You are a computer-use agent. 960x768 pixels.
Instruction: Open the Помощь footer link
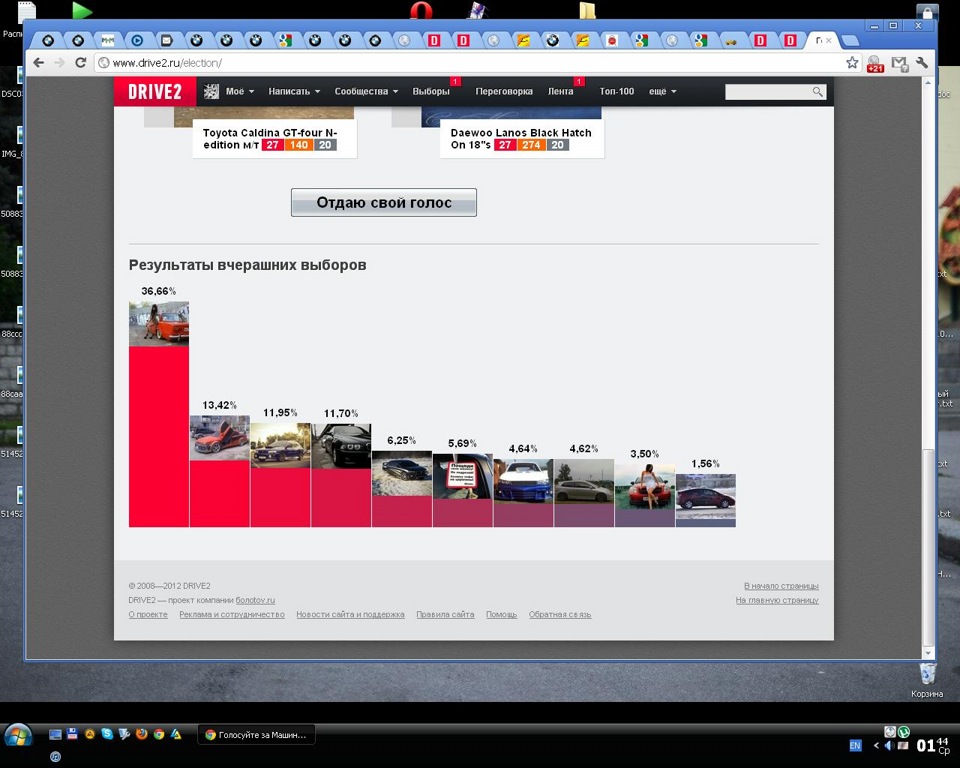[501, 614]
